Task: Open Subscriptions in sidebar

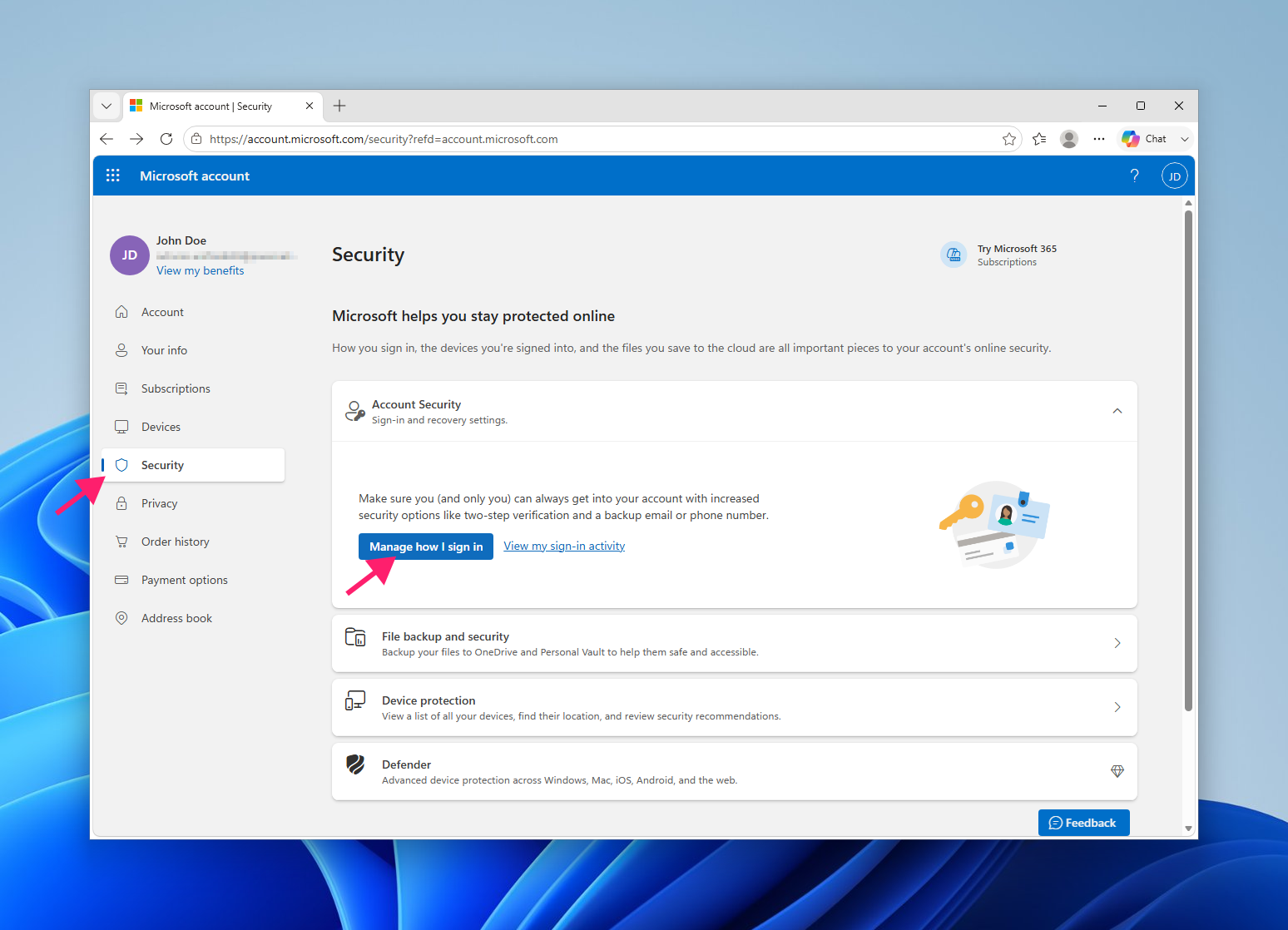Action: tap(193, 388)
